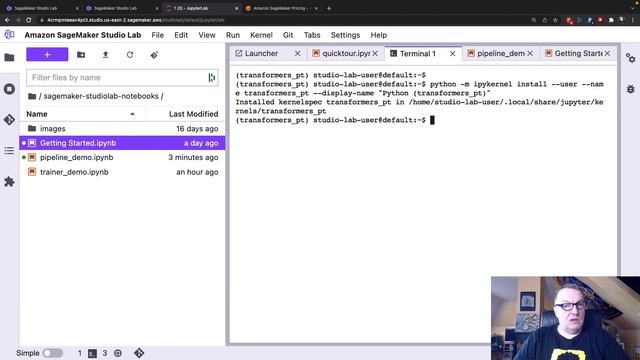Viewport: 640px width, 360px height.
Task: Open the Run menu
Action: (233, 35)
